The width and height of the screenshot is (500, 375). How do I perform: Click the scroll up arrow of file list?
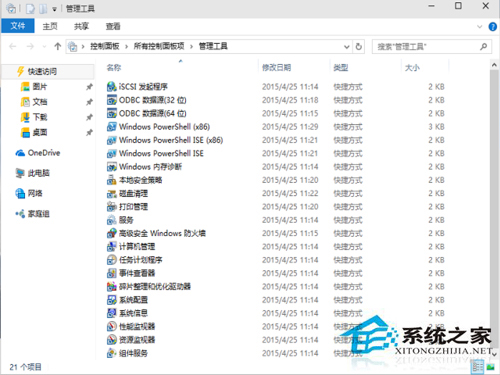[494, 65]
